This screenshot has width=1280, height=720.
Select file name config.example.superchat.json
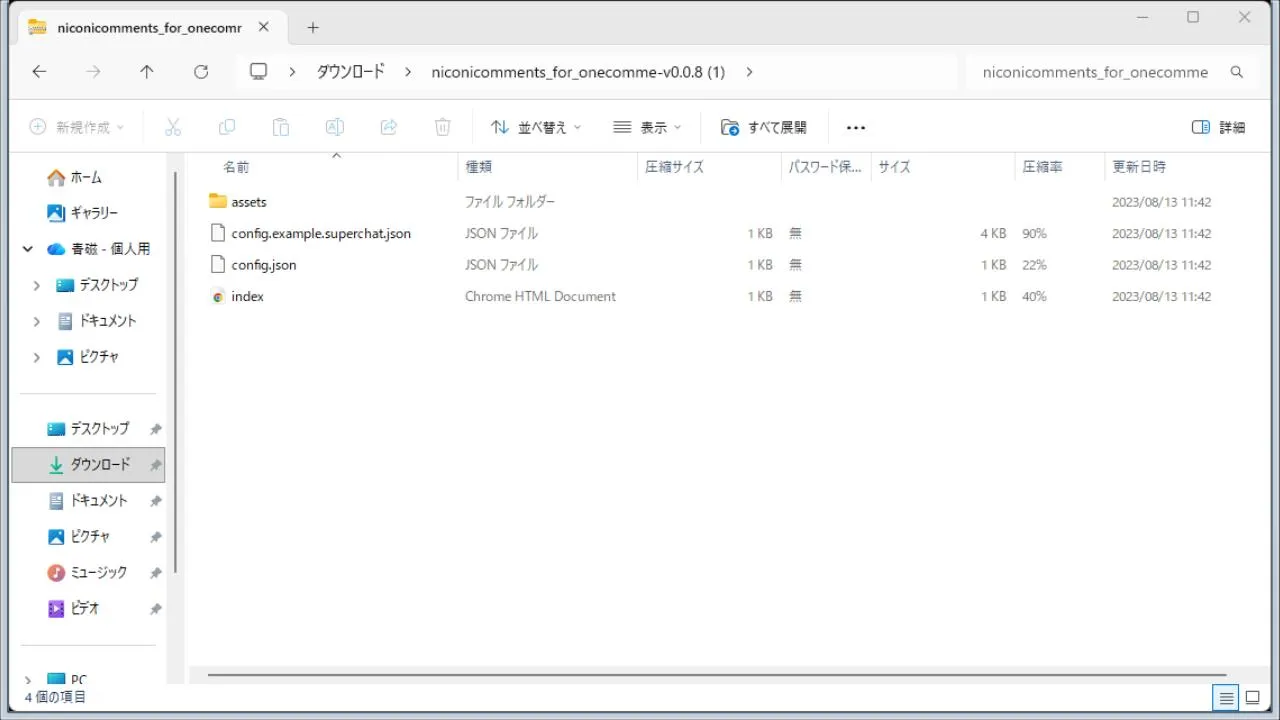point(321,233)
